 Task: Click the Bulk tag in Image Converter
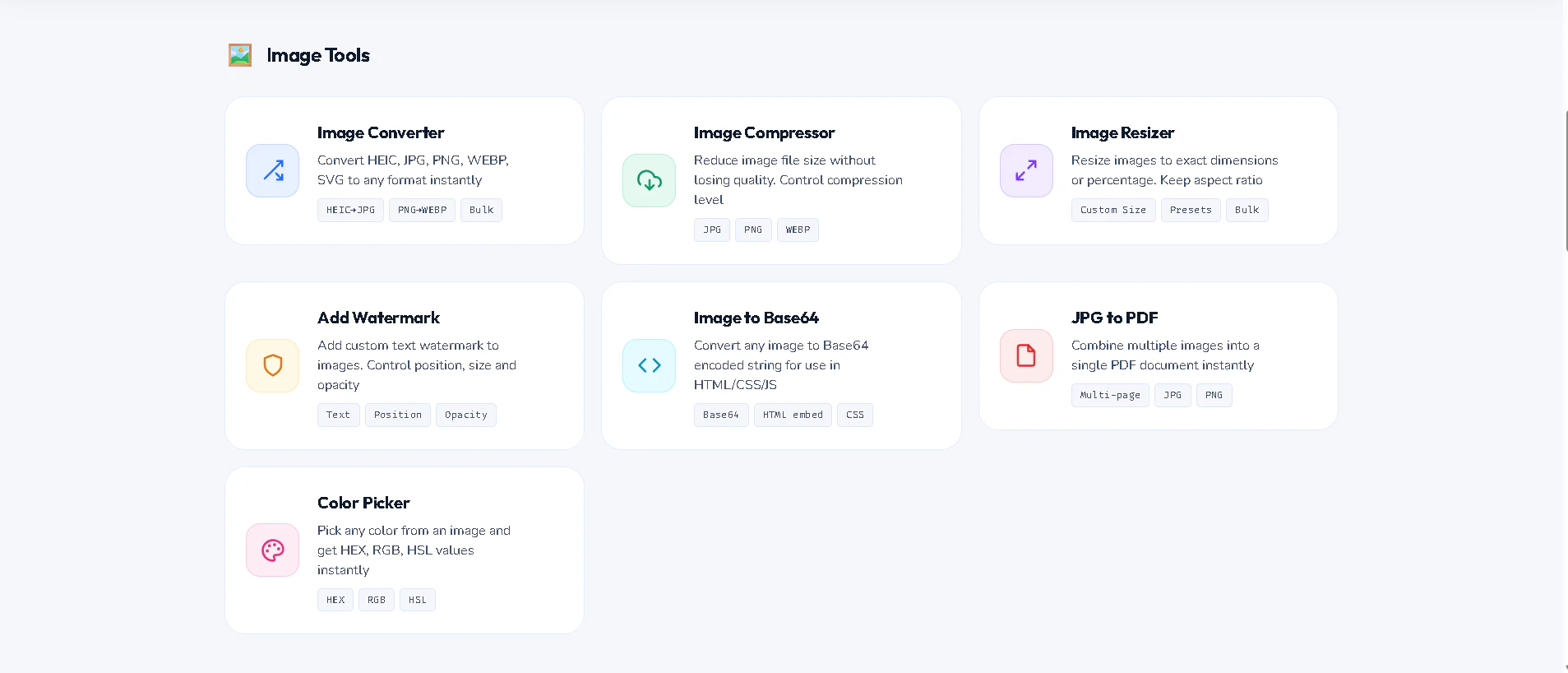[x=481, y=210]
